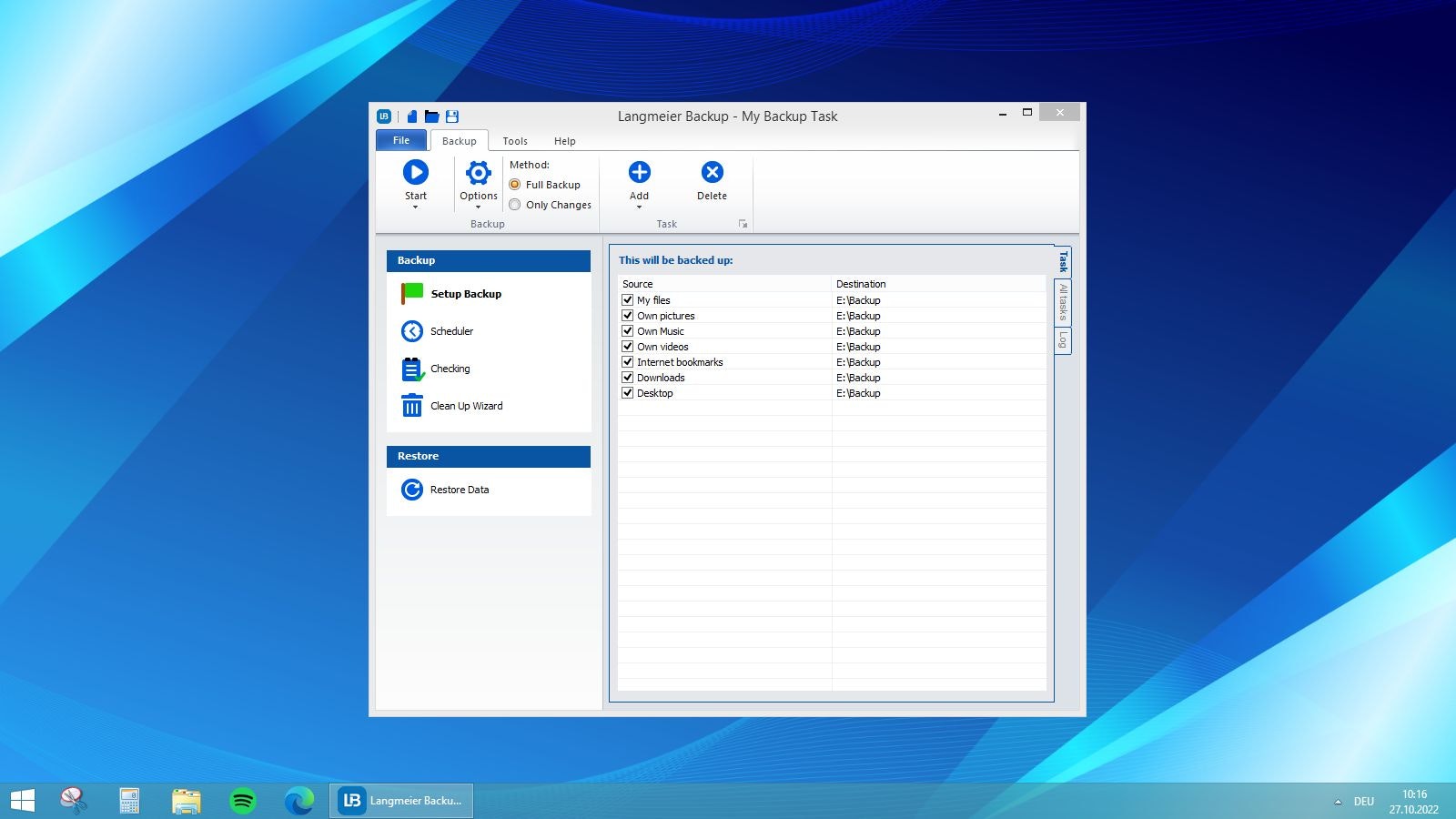Click the open folder icon in quick access toolbar

(x=432, y=116)
